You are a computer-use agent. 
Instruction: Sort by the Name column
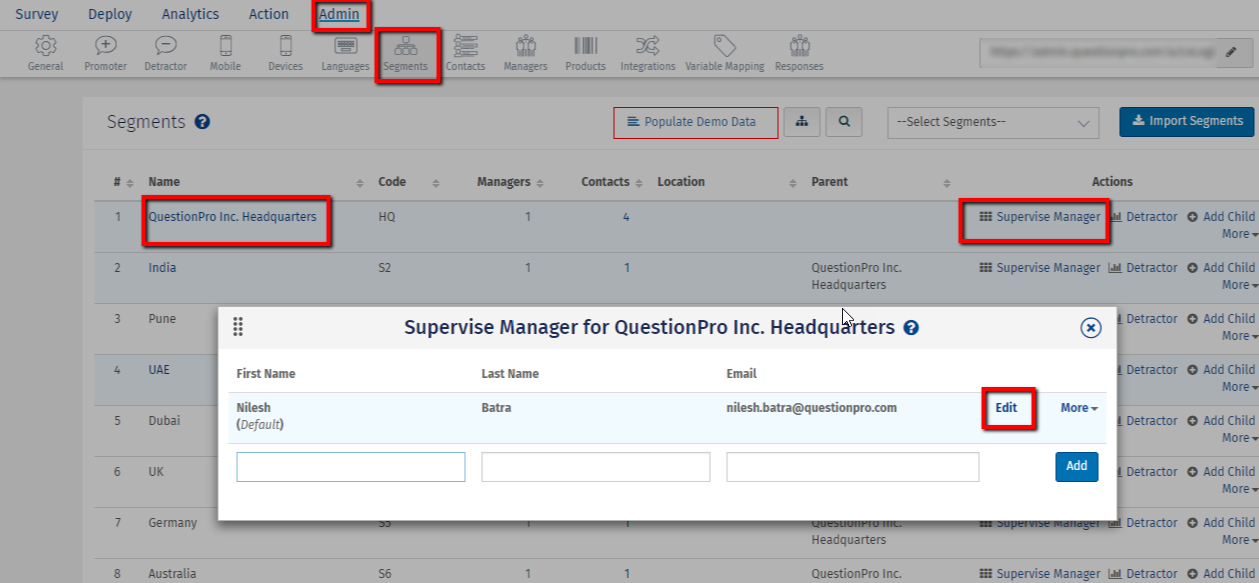pyautogui.click(x=360, y=183)
